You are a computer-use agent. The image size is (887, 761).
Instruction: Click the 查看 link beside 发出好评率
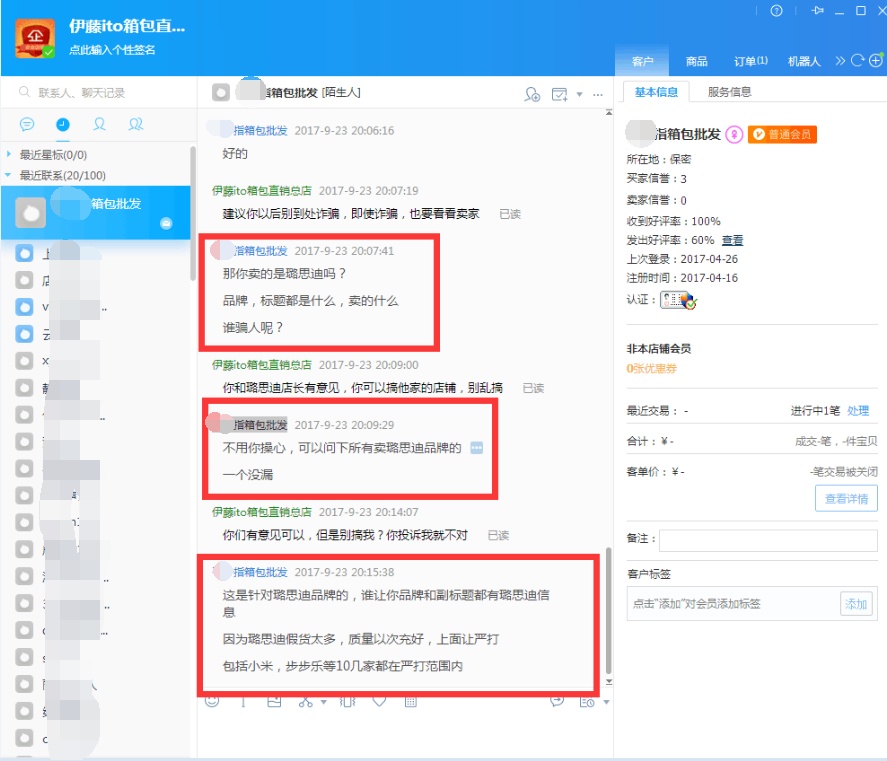click(x=732, y=240)
